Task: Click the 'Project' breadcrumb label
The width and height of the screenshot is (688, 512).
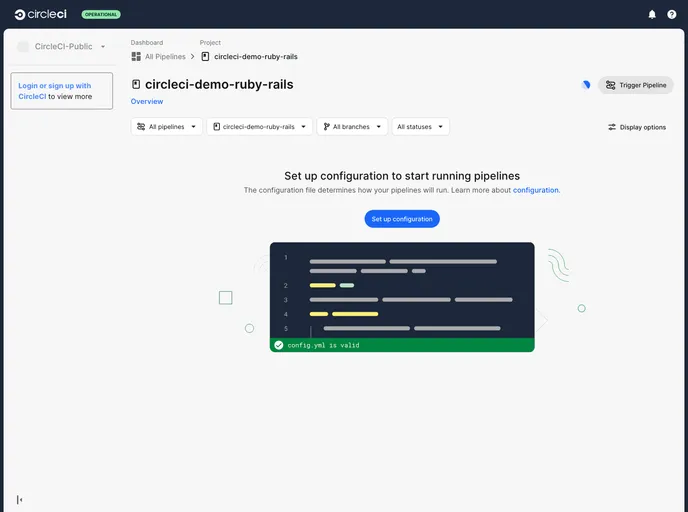Action: click(x=210, y=43)
